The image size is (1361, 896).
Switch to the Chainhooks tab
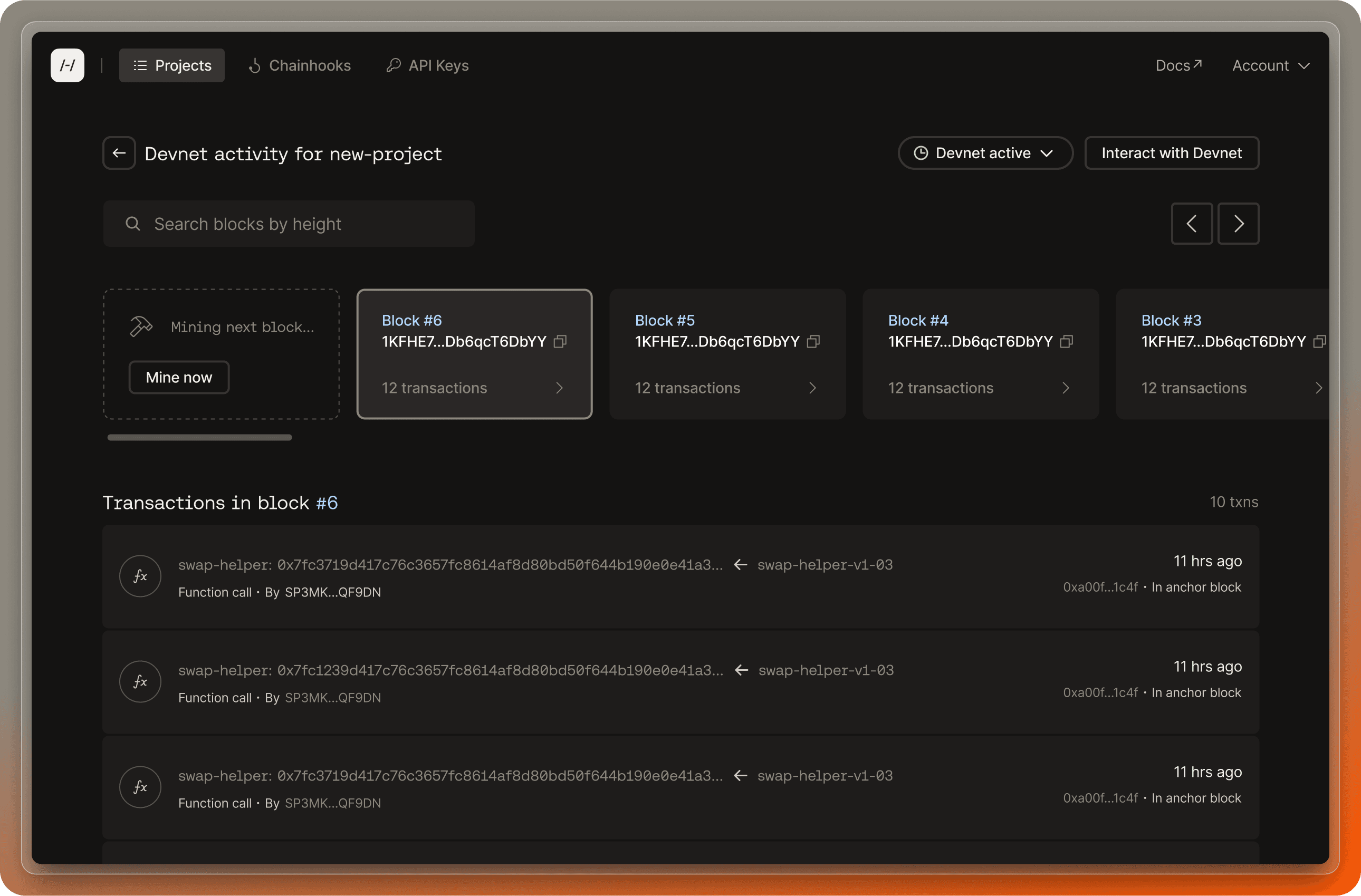(x=300, y=66)
